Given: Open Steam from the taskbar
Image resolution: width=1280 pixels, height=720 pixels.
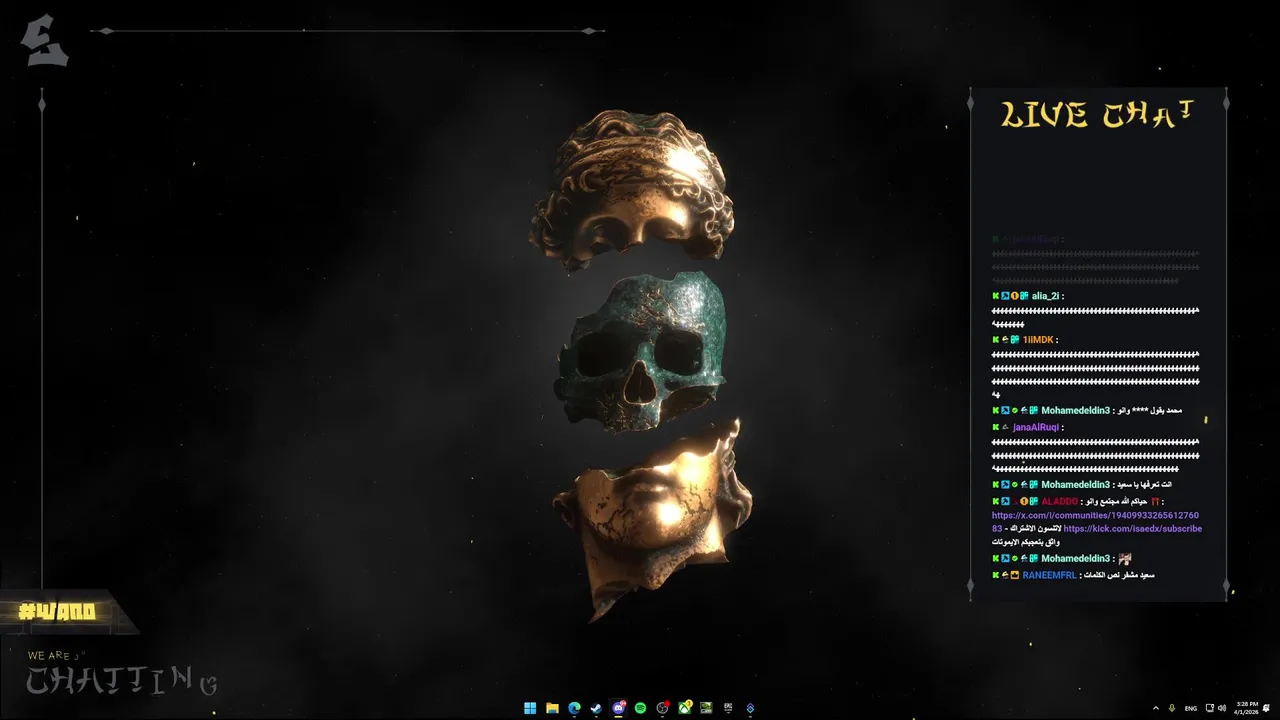Looking at the screenshot, I should (596, 708).
